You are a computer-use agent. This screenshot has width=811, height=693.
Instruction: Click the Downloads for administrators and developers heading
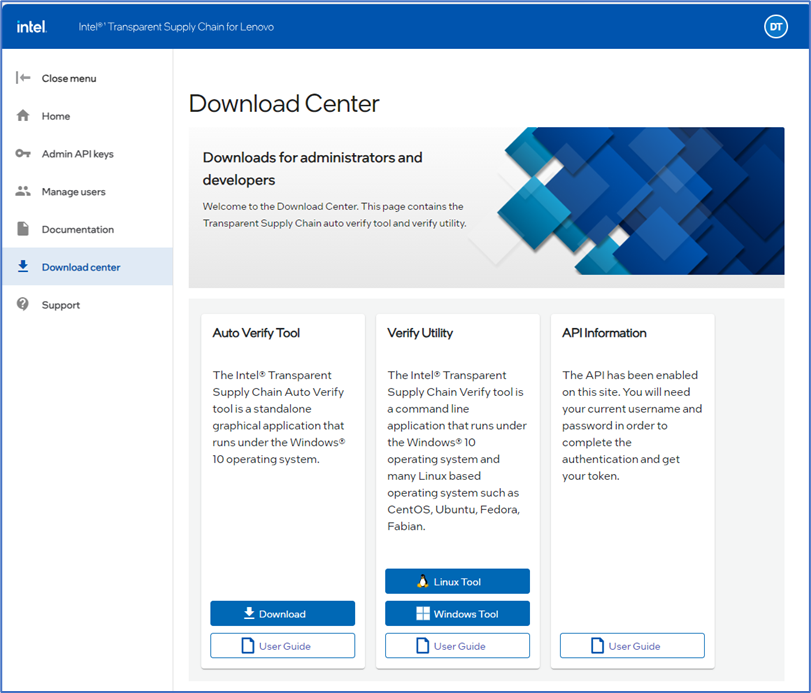[x=312, y=169]
